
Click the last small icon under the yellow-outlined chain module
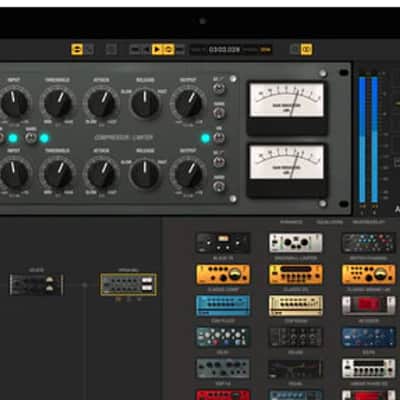click(139, 300)
